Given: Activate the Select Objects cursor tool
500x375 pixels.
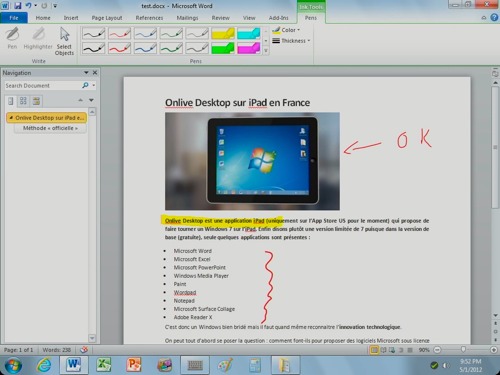Looking at the screenshot, I should [x=64, y=41].
